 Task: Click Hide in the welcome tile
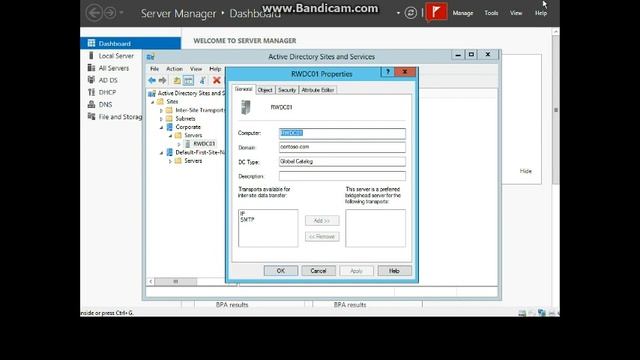click(526, 171)
